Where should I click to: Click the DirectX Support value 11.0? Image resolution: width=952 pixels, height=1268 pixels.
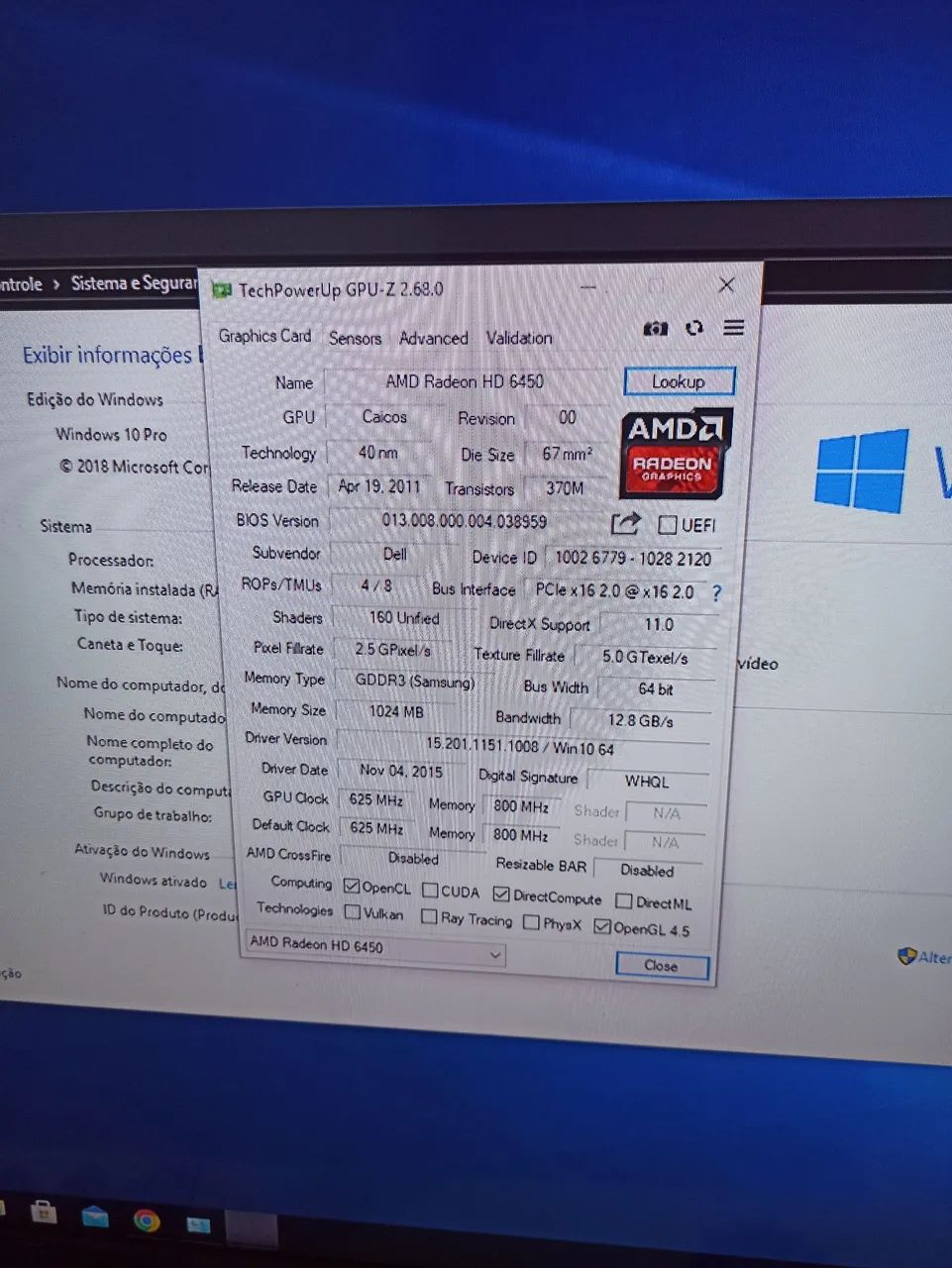[x=659, y=625]
